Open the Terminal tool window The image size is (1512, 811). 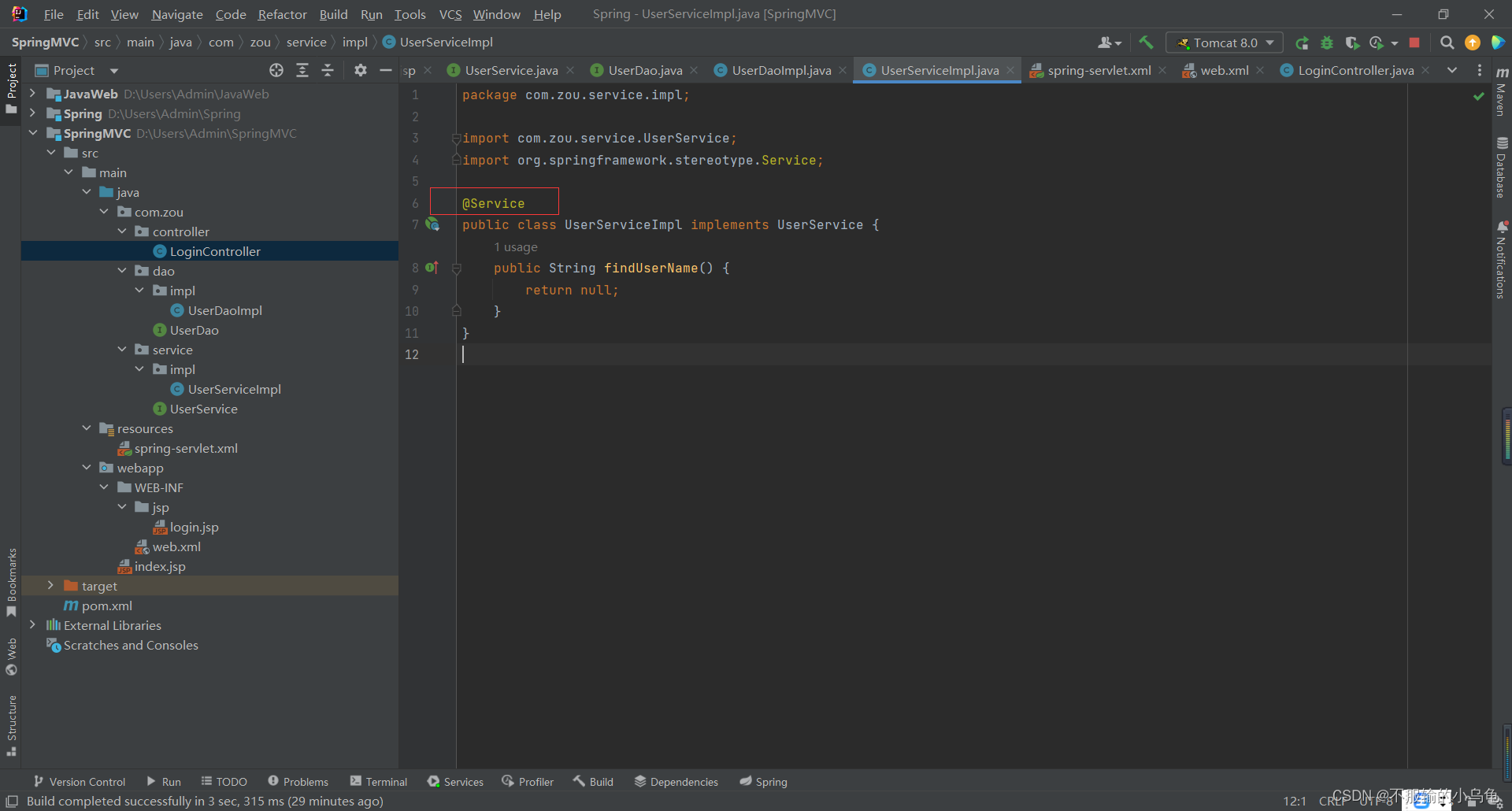coord(379,782)
